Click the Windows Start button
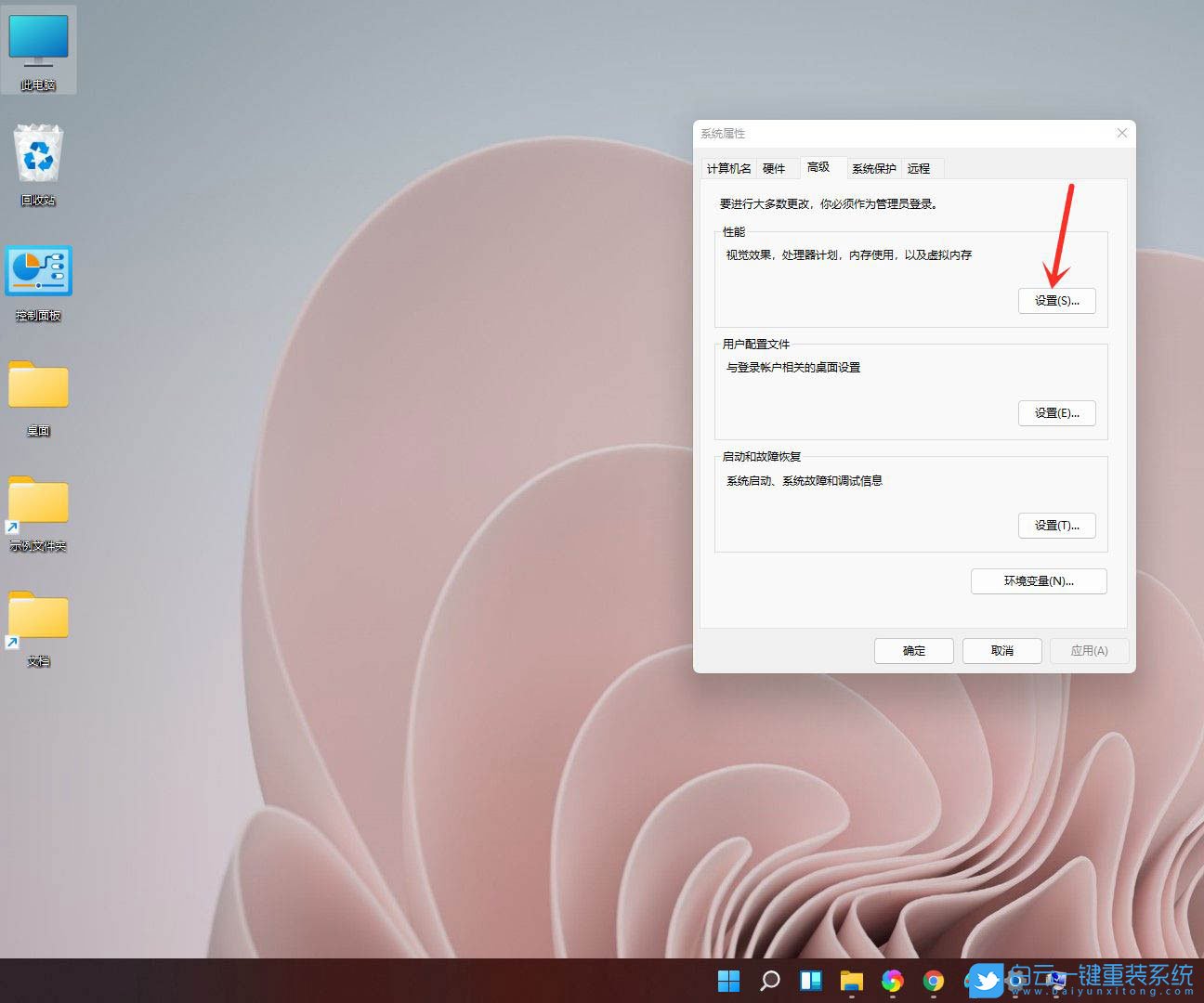Viewport: 1204px width, 1003px height. point(728,980)
